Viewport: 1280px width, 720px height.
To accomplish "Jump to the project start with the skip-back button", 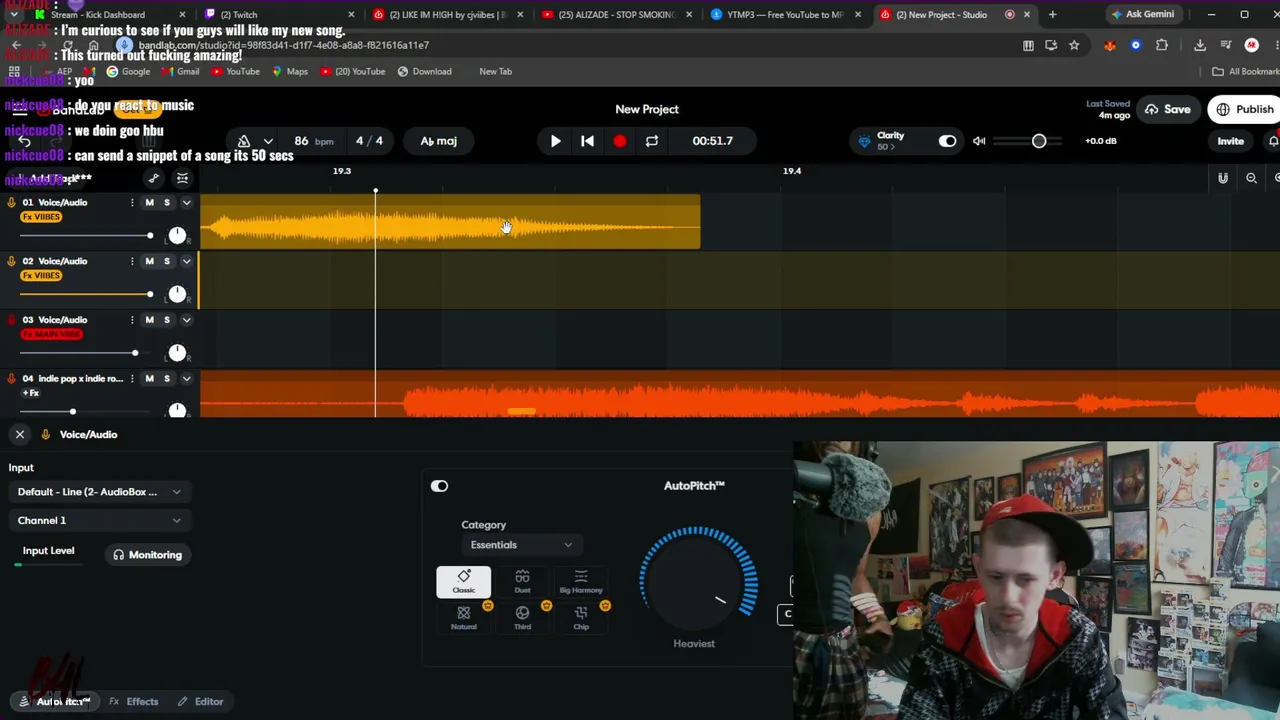I will (587, 141).
